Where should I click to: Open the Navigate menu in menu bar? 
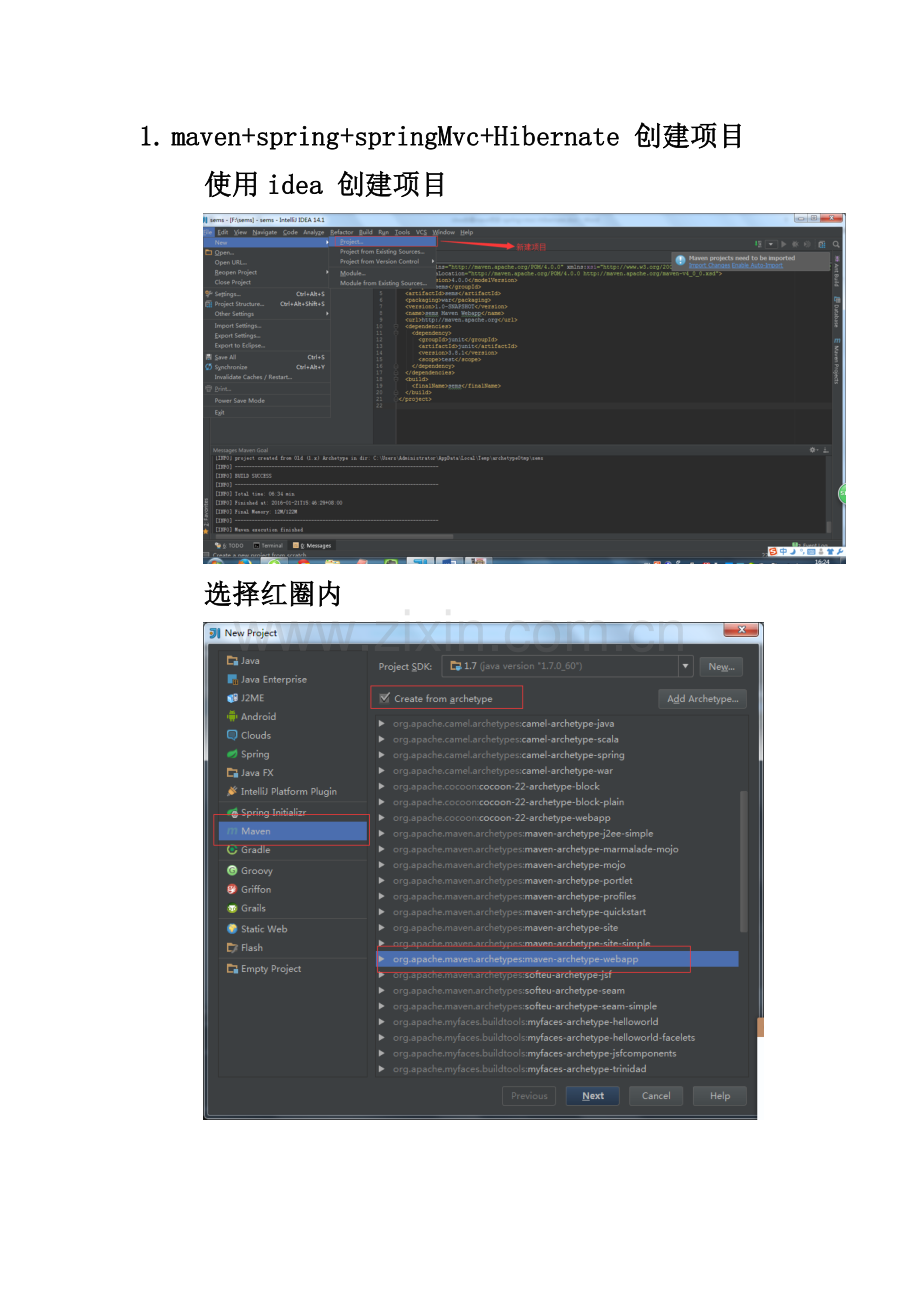click(264, 232)
